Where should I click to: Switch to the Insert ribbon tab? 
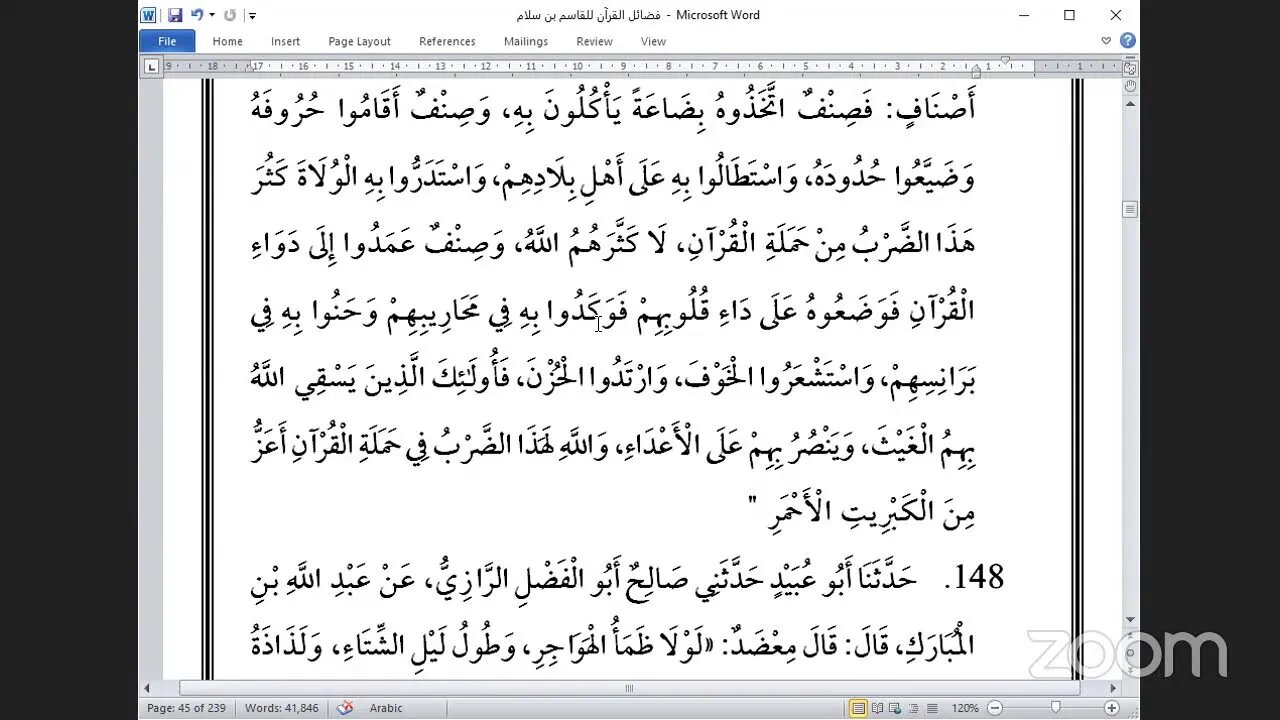tap(285, 41)
